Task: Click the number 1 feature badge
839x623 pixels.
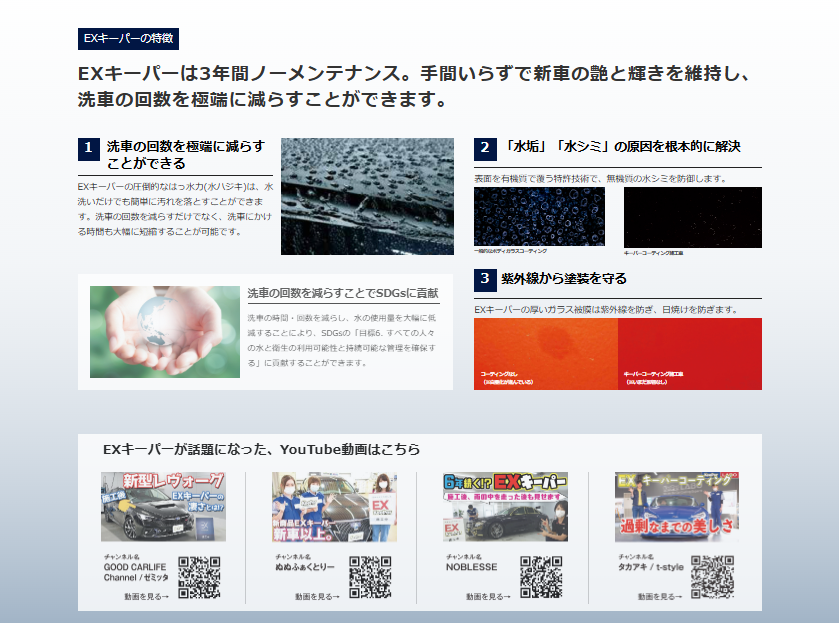Action: pos(88,148)
